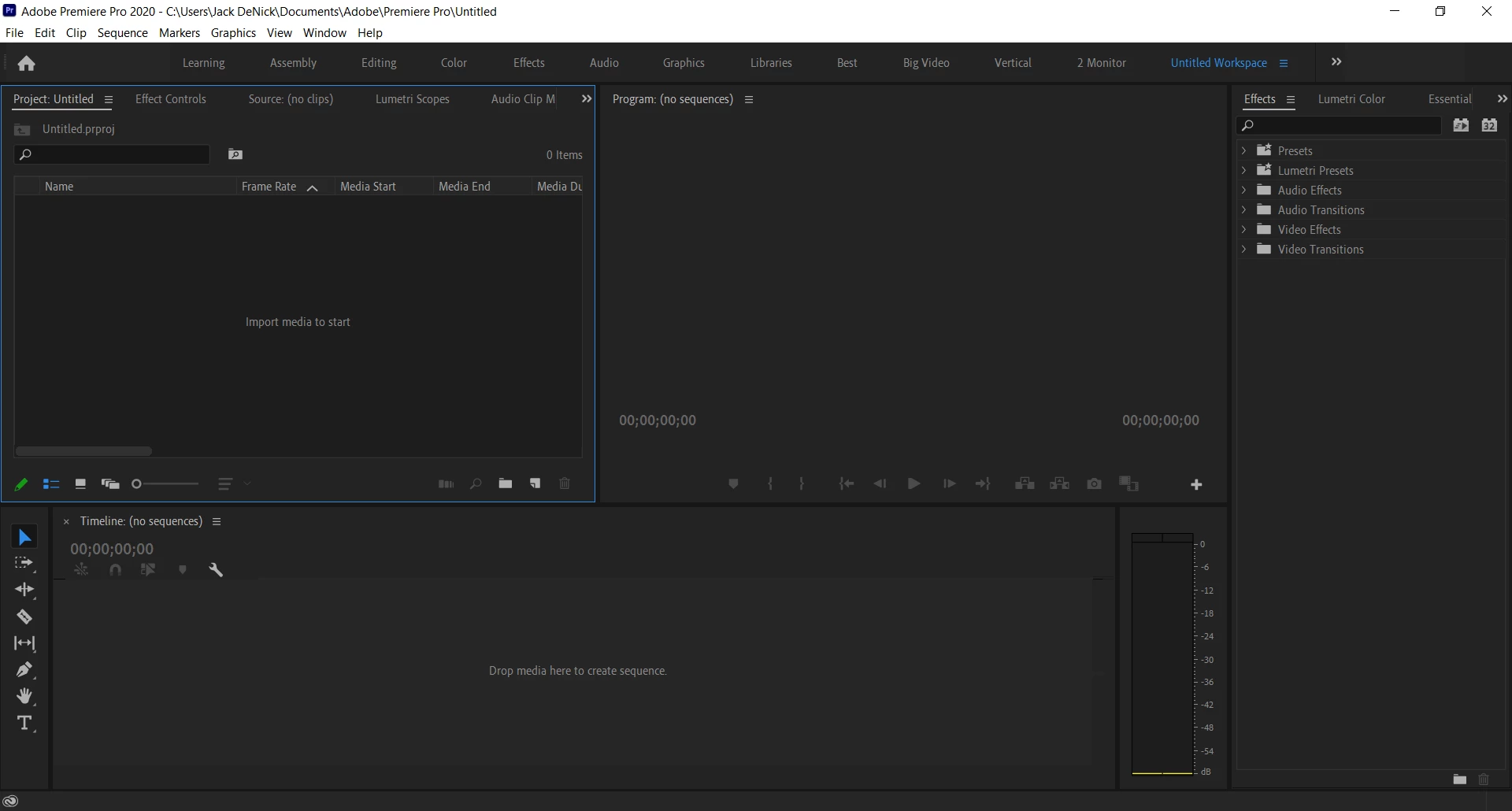The height and width of the screenshot is (811, 1512).
Task: Pick the Razor tool
Action: [x=24, y=617]
